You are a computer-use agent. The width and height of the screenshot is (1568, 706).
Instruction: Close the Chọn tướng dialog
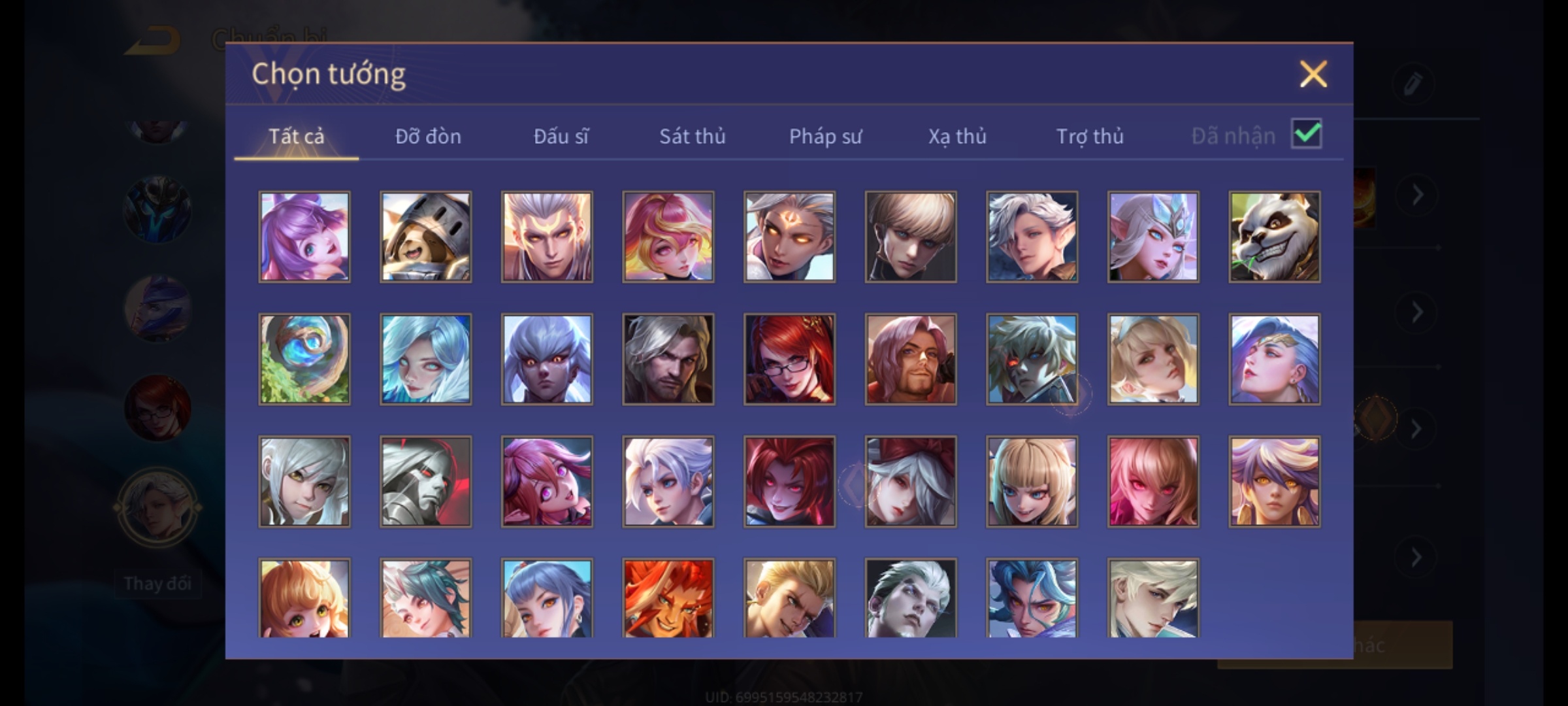pyautogui.click(x=1313, y=74)
